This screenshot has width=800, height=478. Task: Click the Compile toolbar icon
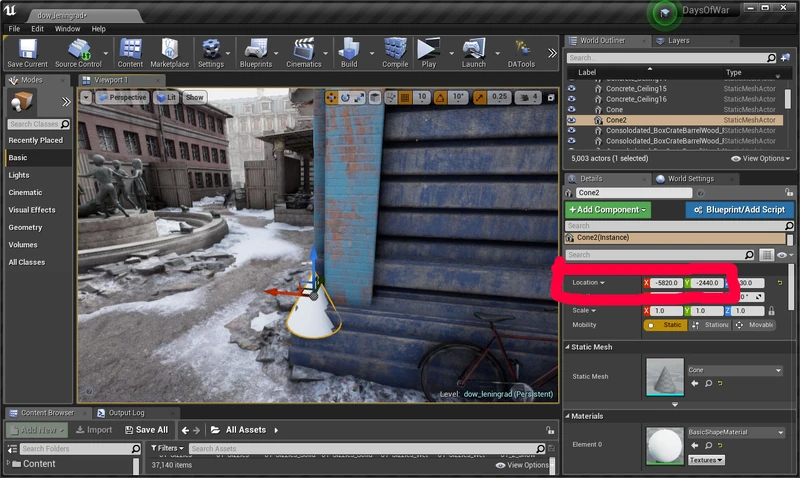pyautogui.click(x=395, y=50)
